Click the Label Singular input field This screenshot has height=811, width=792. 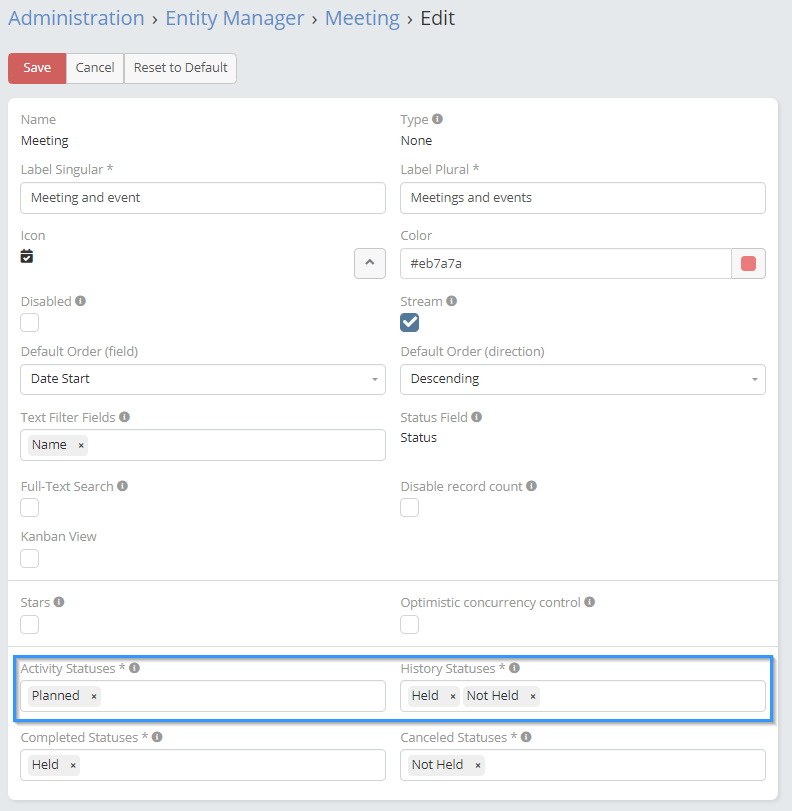coord(203,198)
